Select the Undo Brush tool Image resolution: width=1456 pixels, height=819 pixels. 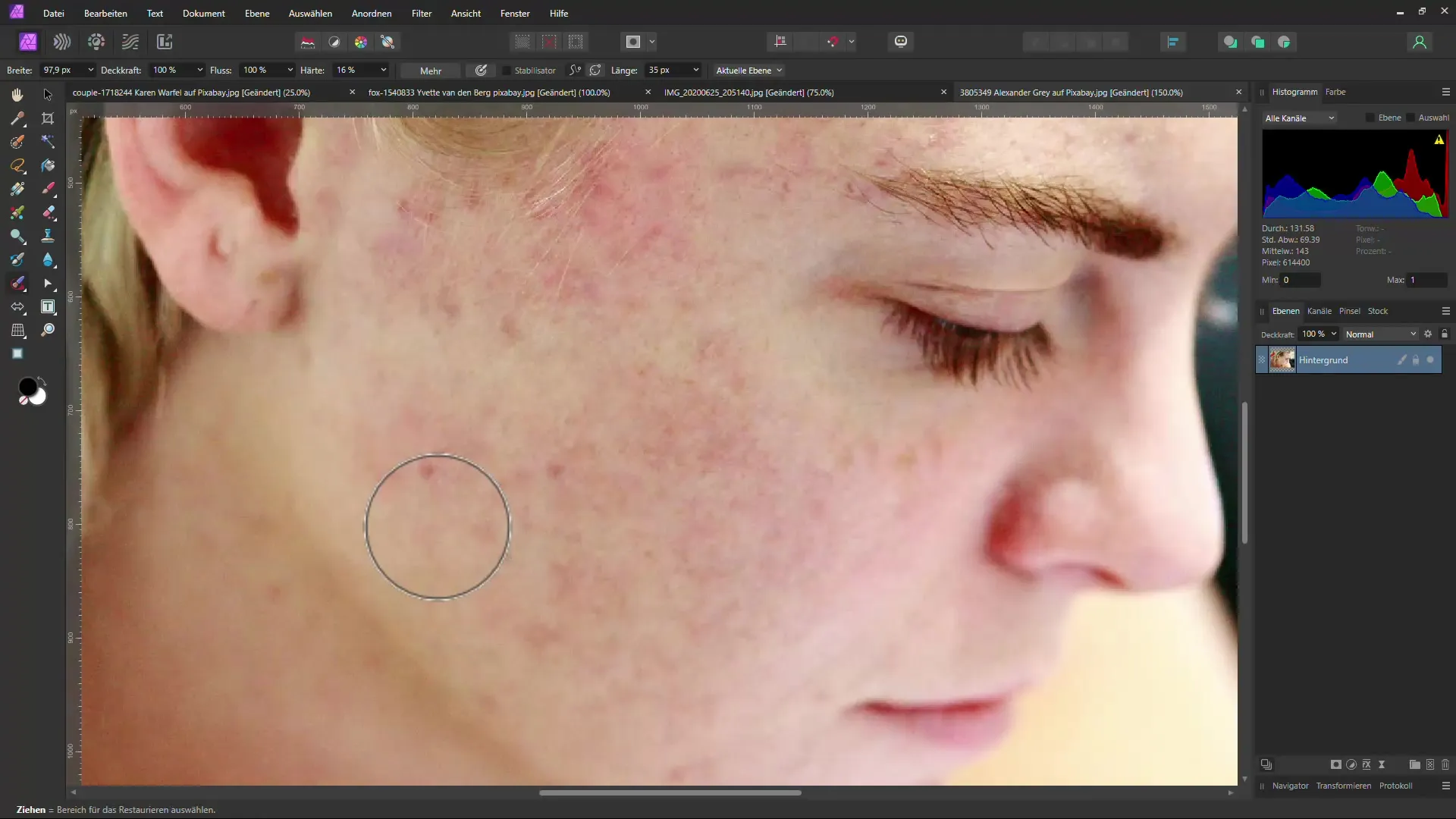(17, 259)
